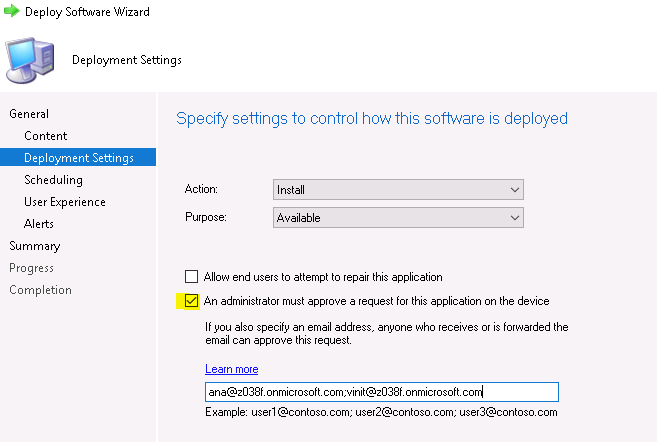657x442 pixels.
Task: Switch to the Alerts step
Action: point(39,224)
